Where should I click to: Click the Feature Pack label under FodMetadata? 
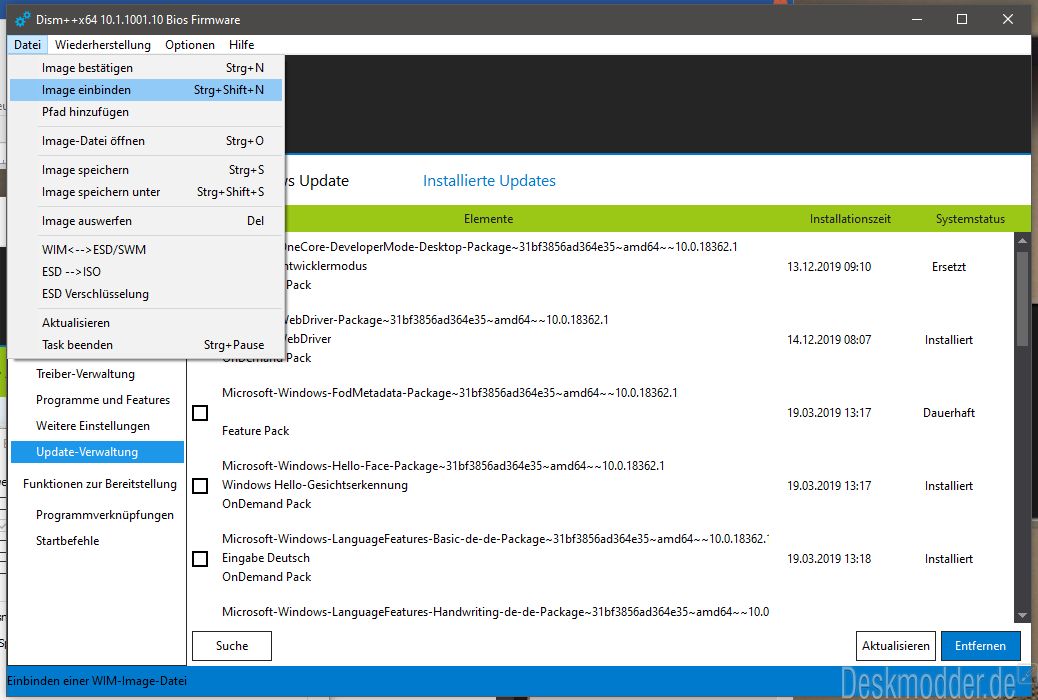tap(256, 431)
